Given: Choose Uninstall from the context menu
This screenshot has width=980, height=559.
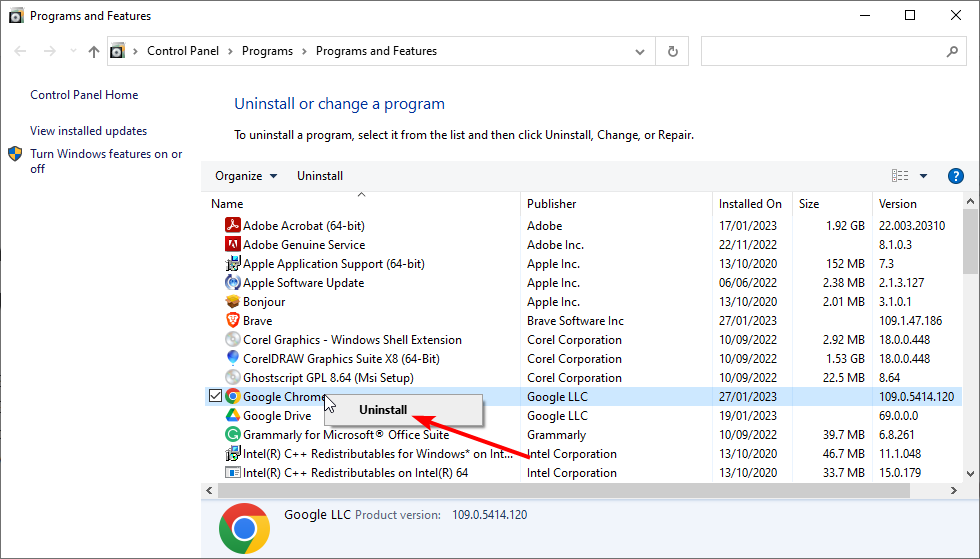Looking at the screenshot, I should [404, 410].
